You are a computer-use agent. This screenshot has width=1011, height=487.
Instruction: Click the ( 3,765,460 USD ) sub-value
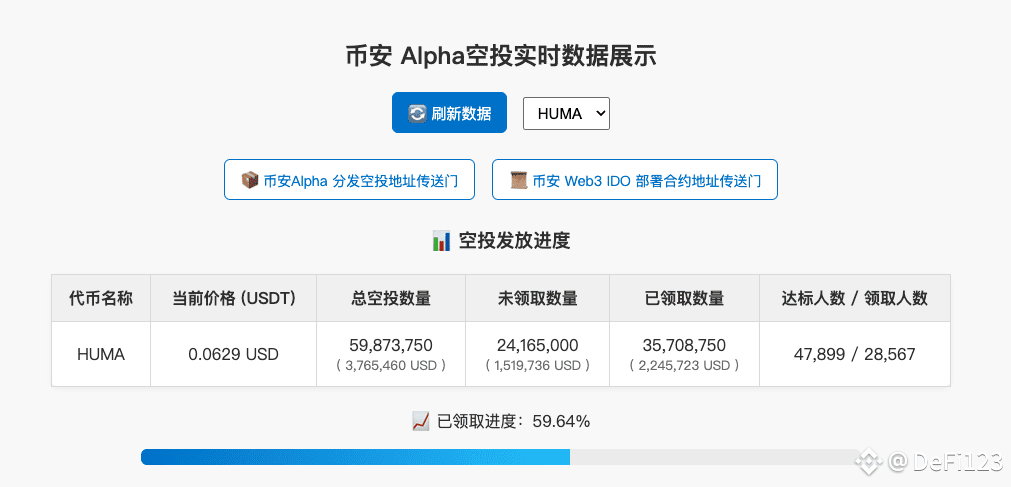tap(391, 365)
